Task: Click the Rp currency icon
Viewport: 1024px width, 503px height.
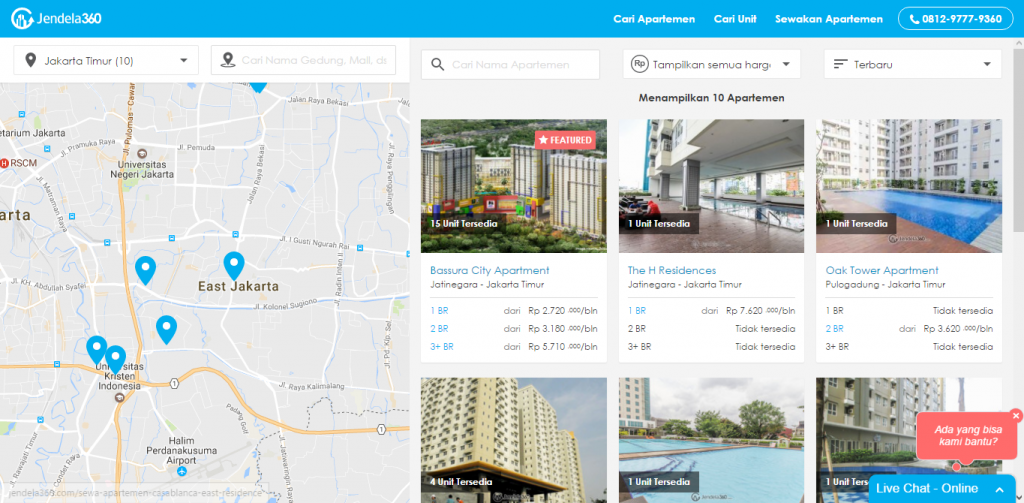Action: 639,64
